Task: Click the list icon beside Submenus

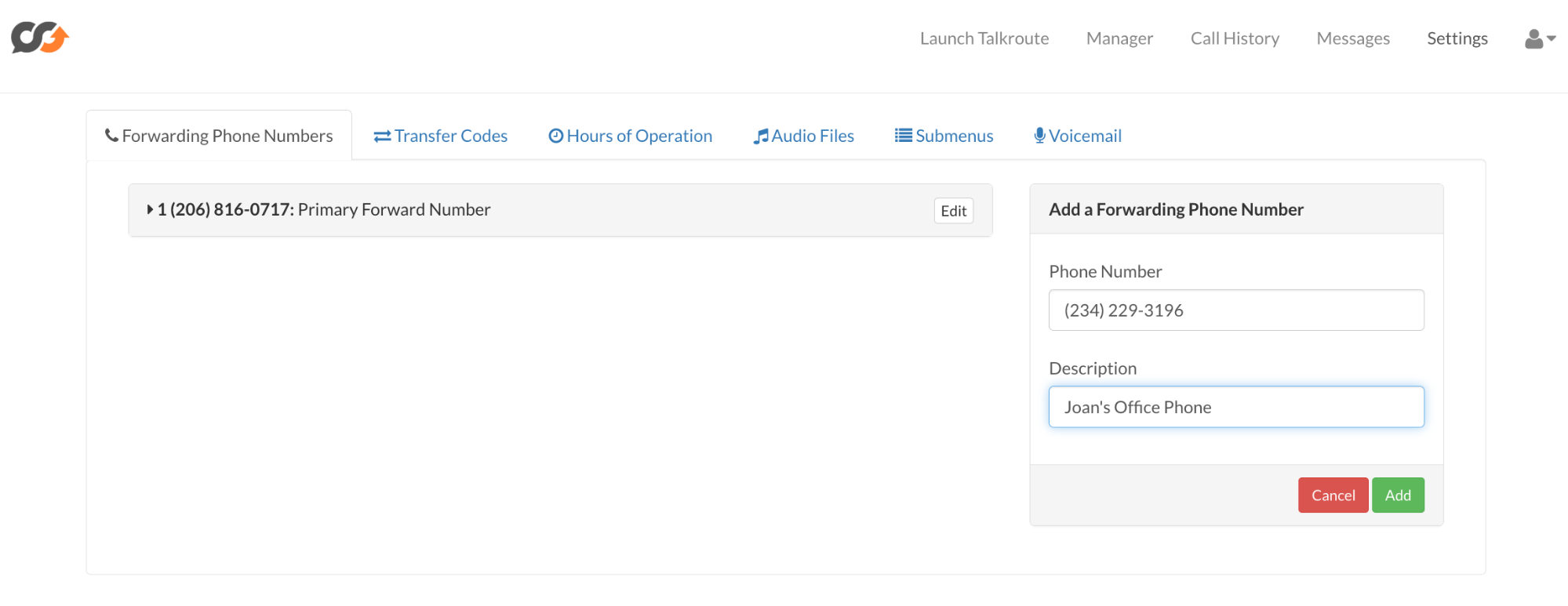Action: pos(903,136)
